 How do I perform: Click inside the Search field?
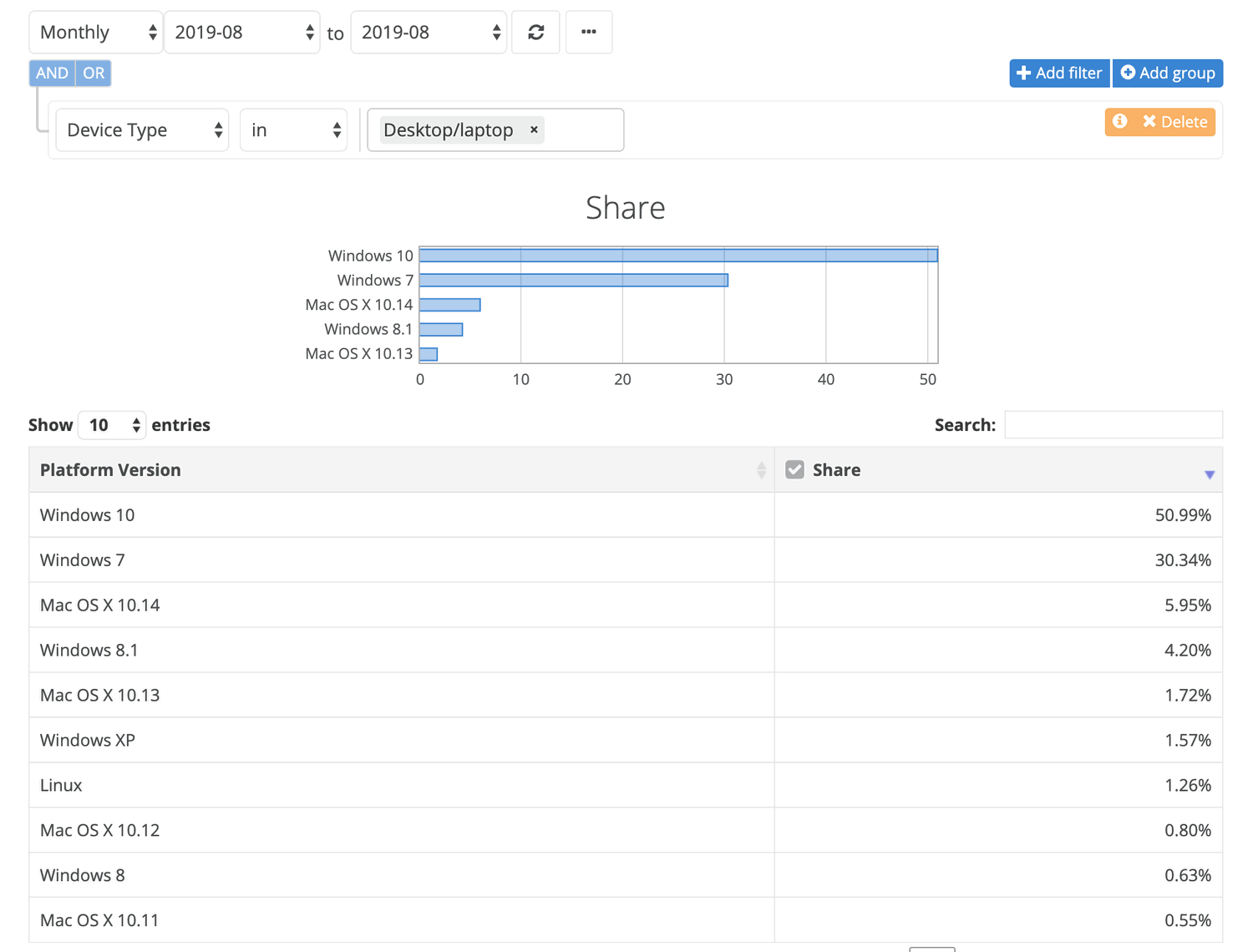coord(1113,424)
